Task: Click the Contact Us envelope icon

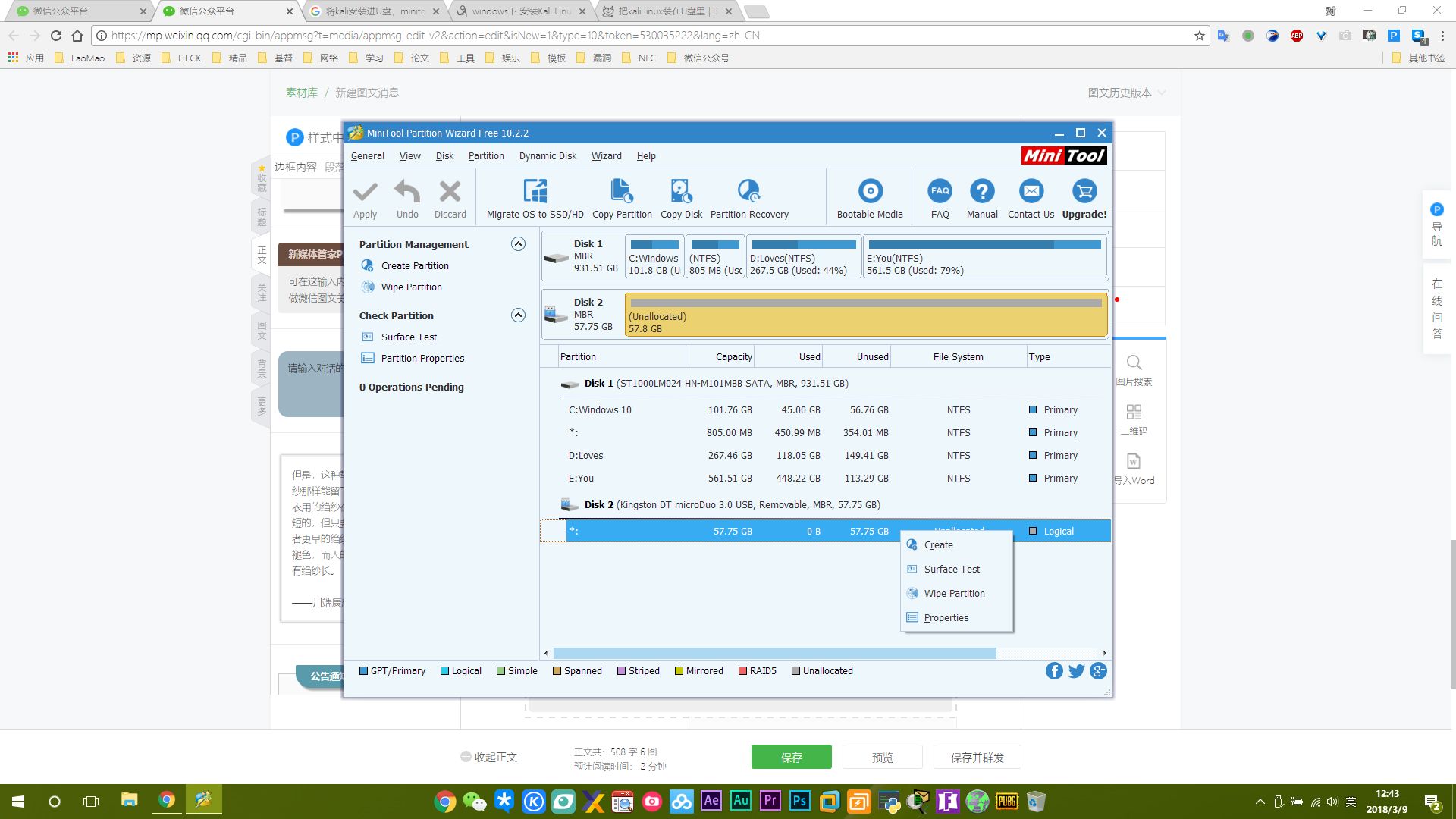Action: pyautogui.click(x=1031, y=191)
